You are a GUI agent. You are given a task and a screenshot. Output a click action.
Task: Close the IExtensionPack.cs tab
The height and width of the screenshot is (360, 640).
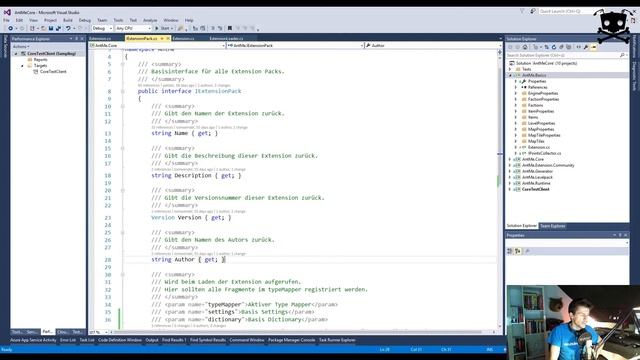[168, 38]
